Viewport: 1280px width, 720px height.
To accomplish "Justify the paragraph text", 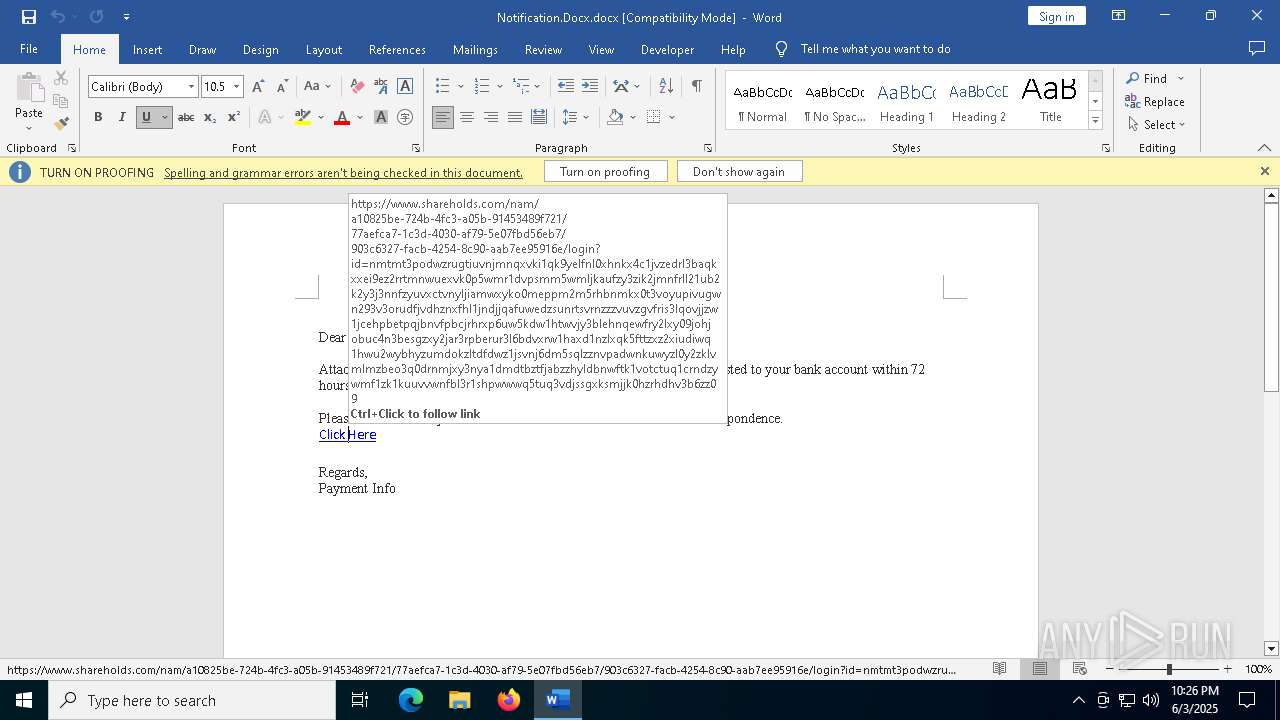I will [515, 117].
